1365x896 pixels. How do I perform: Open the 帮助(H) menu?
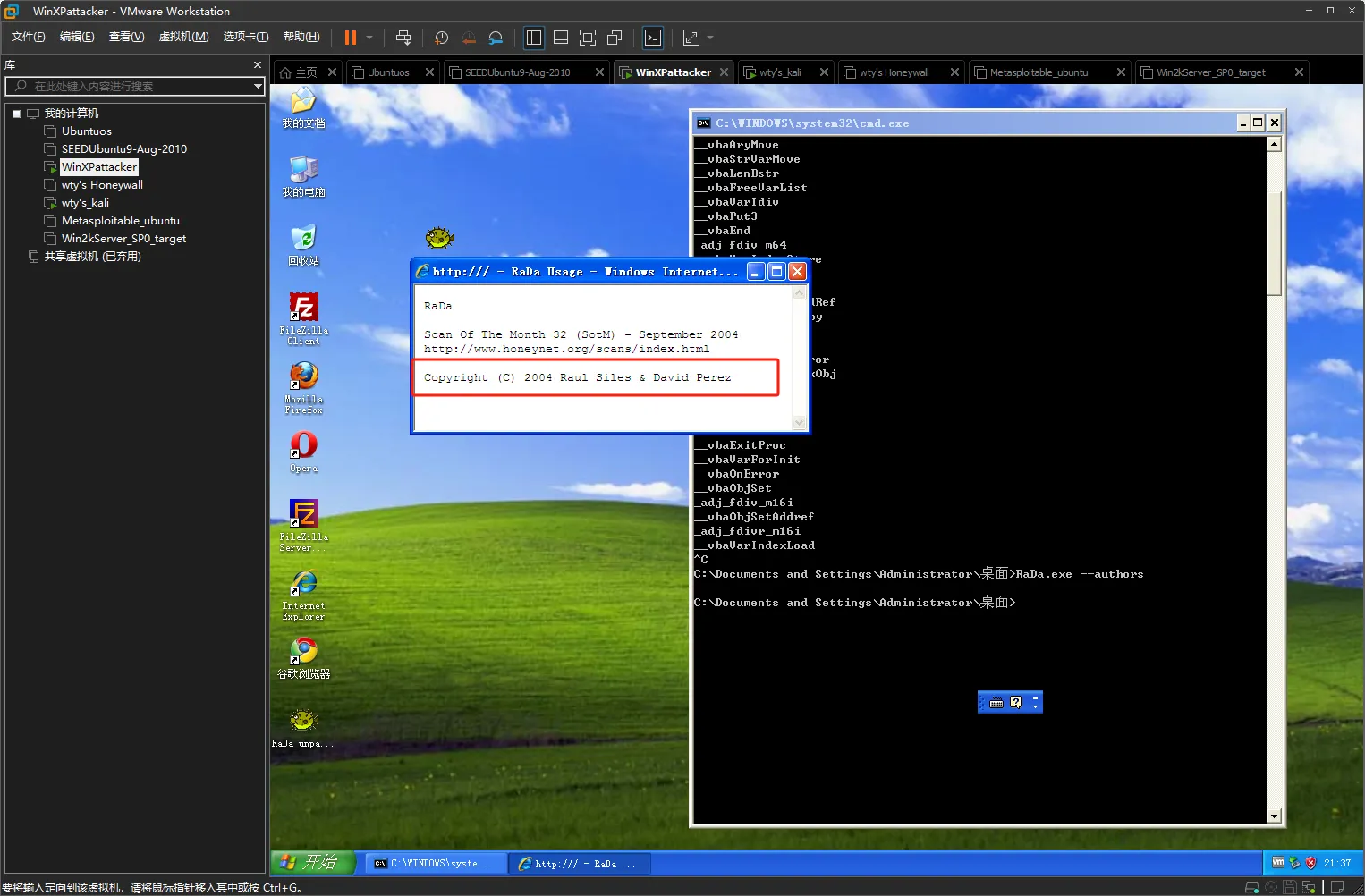point(301,37)
